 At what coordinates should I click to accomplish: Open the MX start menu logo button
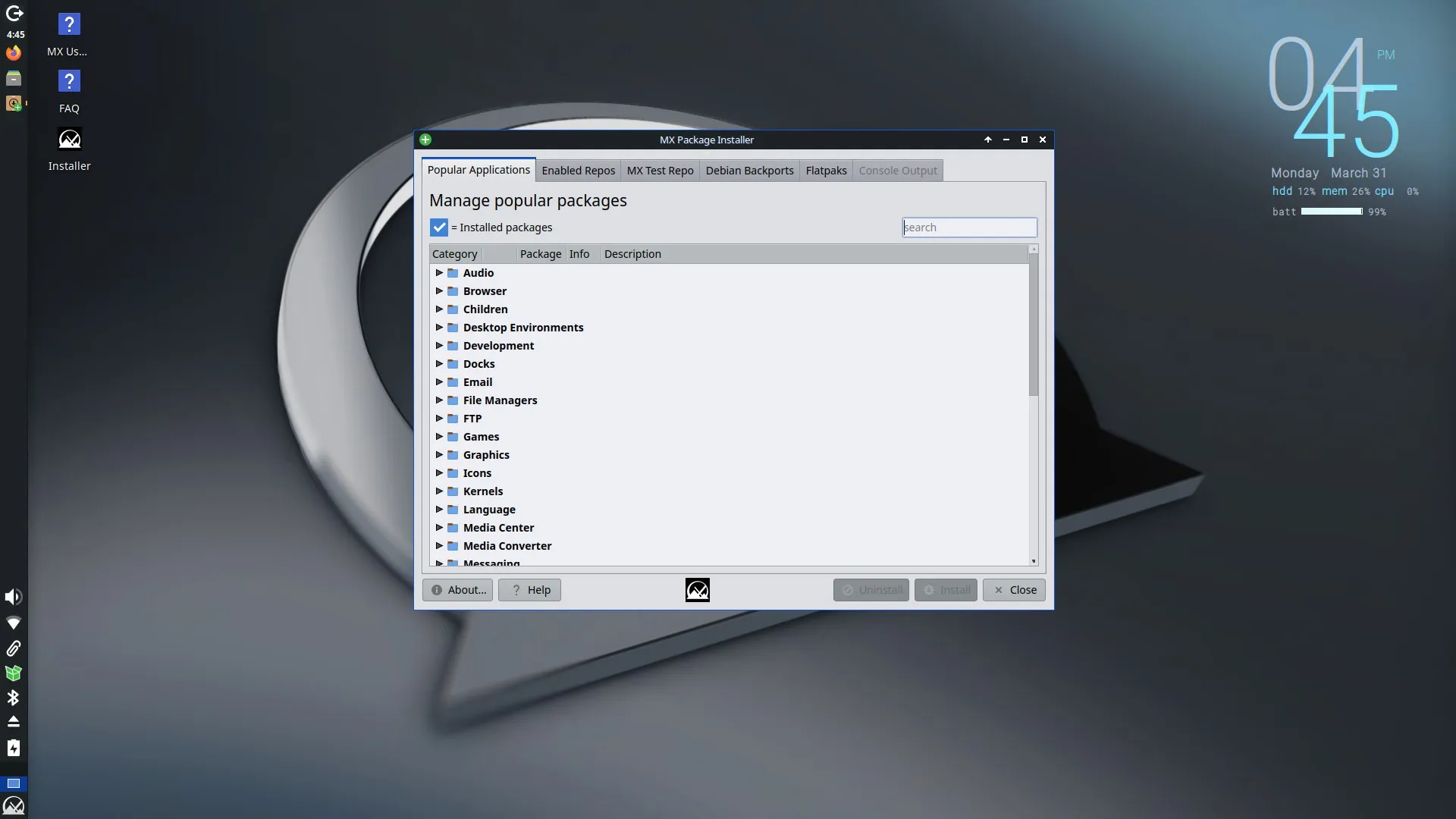point(14,805)
